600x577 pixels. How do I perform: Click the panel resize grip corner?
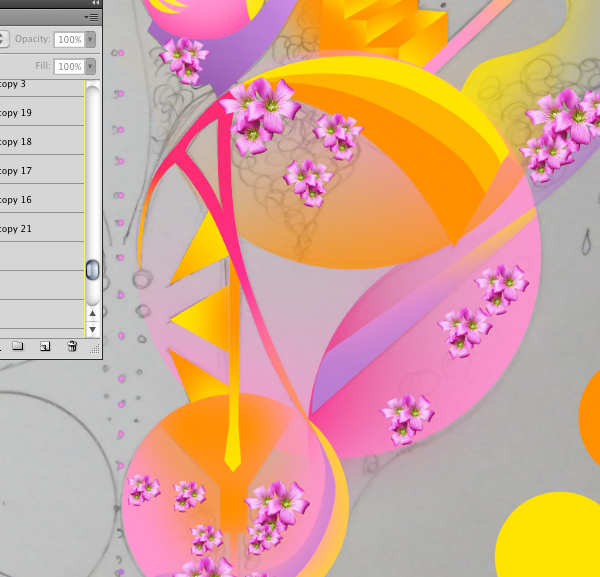[95, 349]
